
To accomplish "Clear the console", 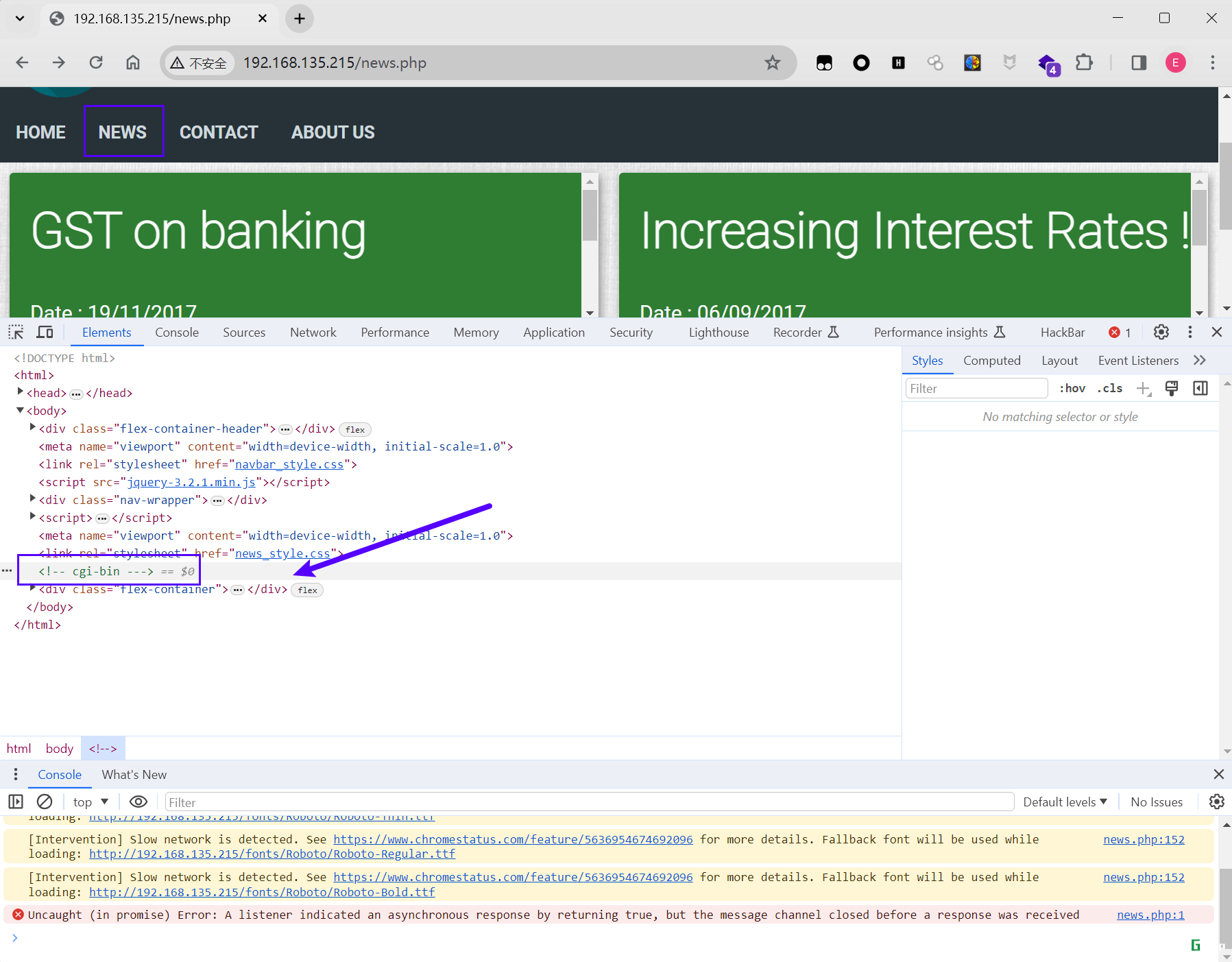I will pos(45,802).
